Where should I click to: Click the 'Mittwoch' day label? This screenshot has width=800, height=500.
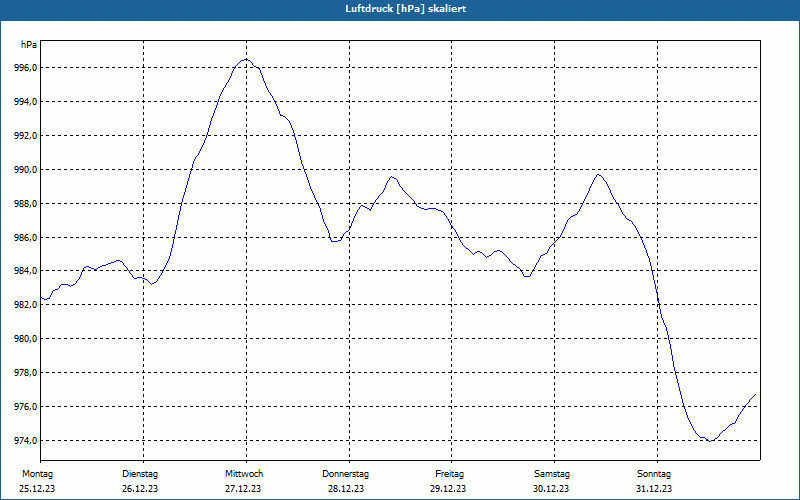[244, 474]
